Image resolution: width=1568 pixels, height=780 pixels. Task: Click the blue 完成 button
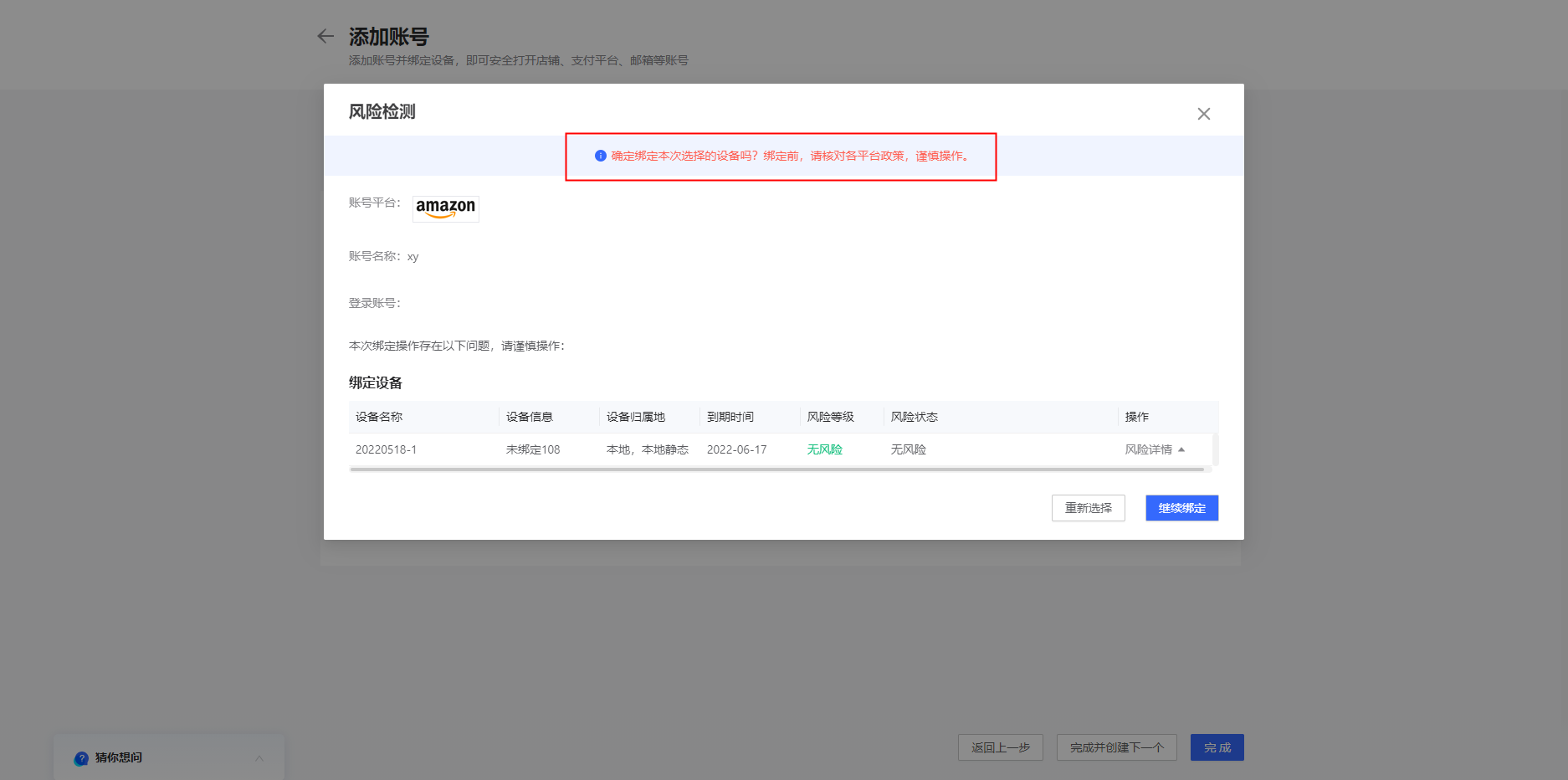(x=1217, y=747)
